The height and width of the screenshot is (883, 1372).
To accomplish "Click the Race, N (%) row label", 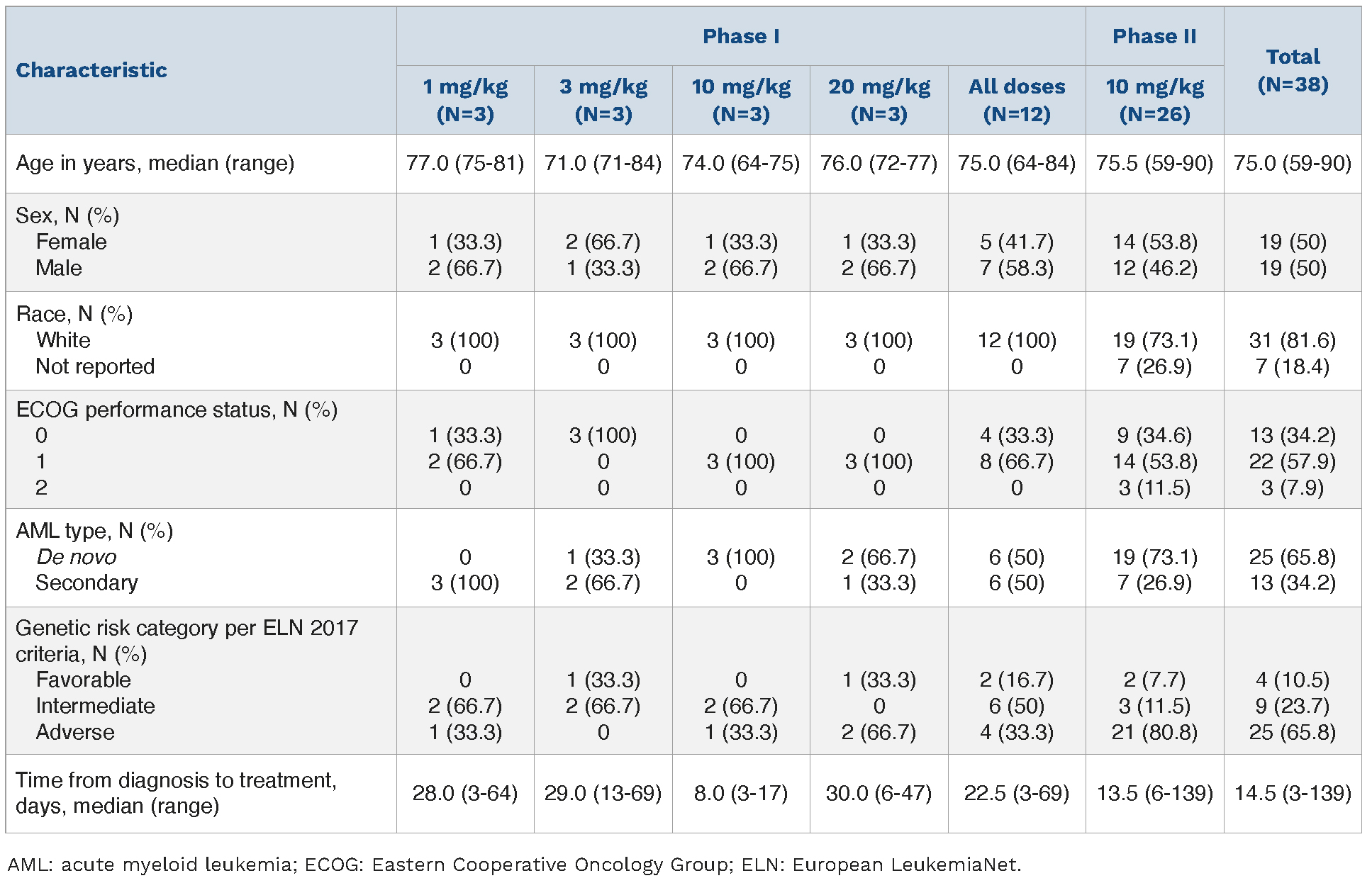I will click(x=74, y=314).
